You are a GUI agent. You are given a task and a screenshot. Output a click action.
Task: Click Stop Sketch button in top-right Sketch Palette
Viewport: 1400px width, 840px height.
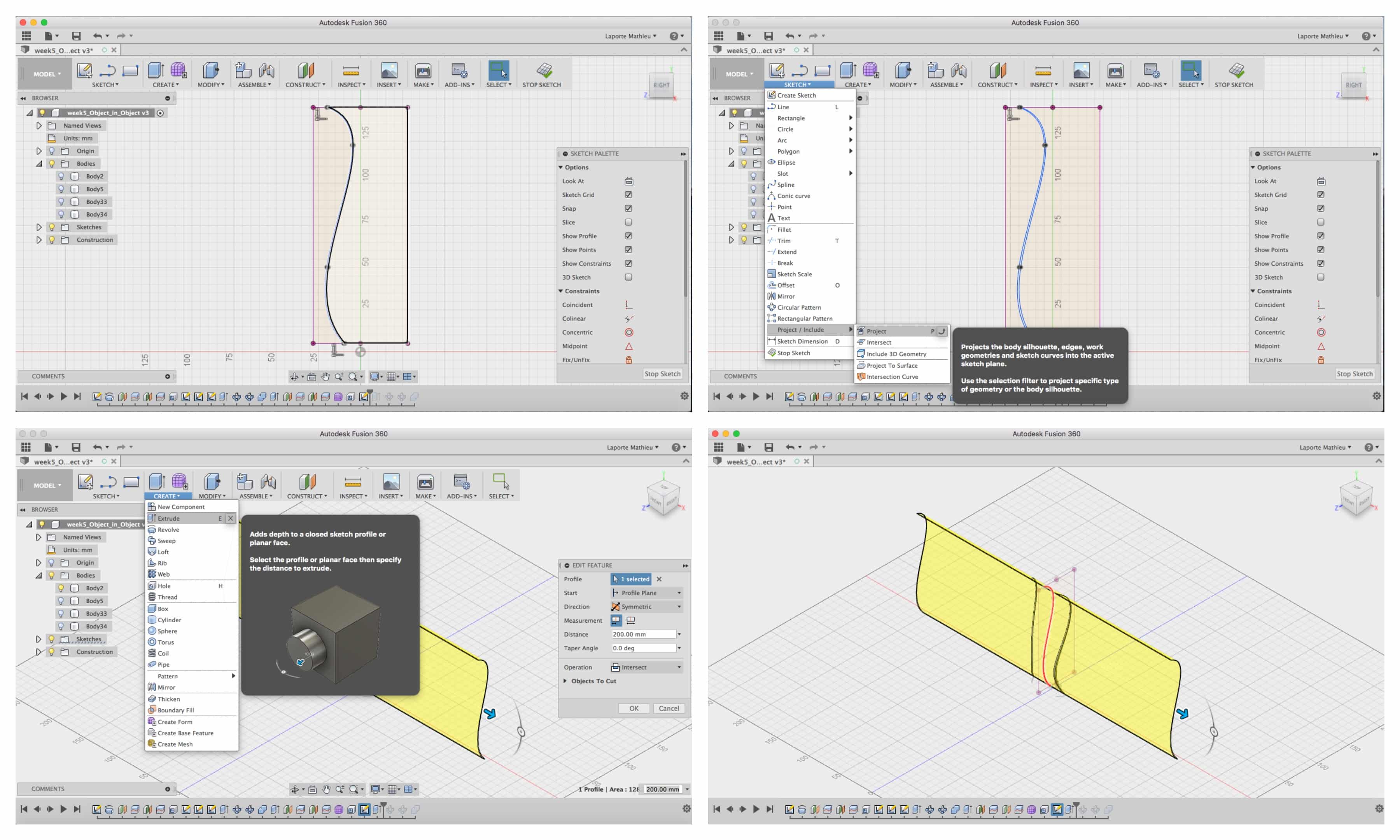(x=1354, y=374)
